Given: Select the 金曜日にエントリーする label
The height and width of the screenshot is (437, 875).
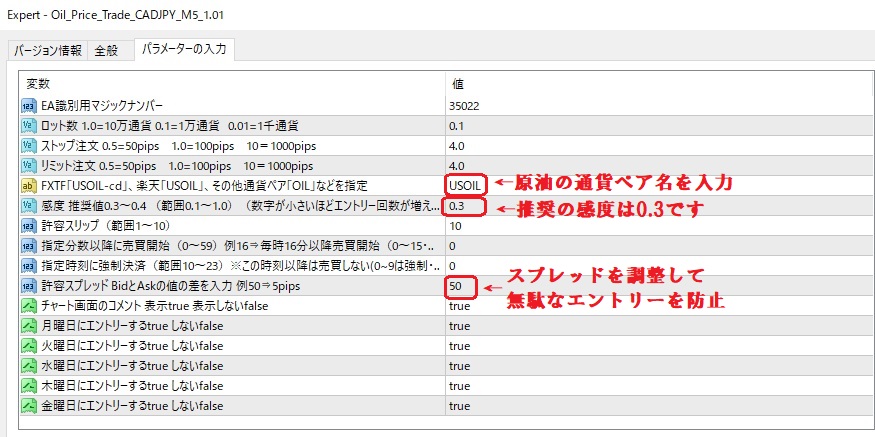Looking at the screenshot, I should pyautogui.click(x=132, y=406).
